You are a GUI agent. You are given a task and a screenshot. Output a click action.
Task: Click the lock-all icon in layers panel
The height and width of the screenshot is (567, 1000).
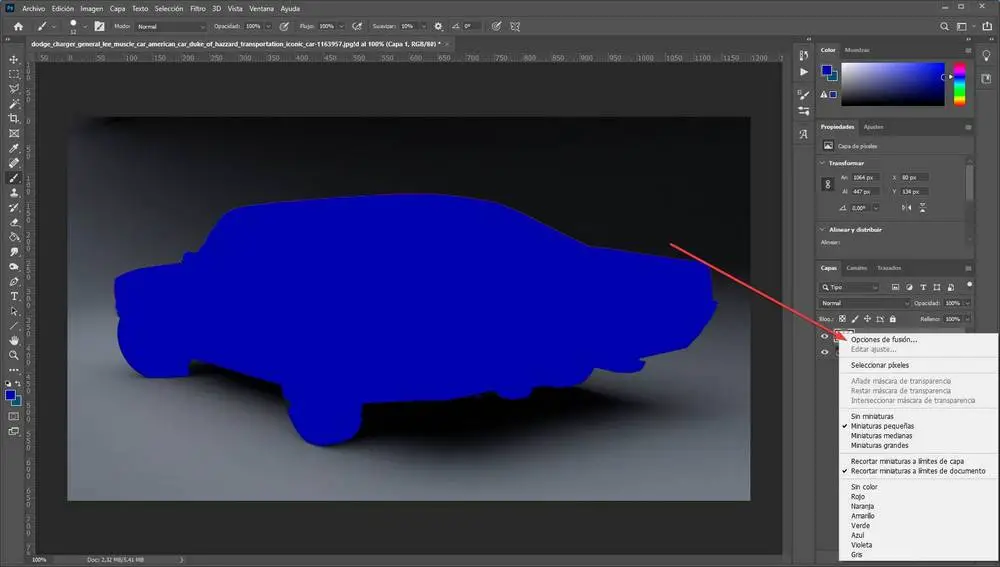[893, 319]
